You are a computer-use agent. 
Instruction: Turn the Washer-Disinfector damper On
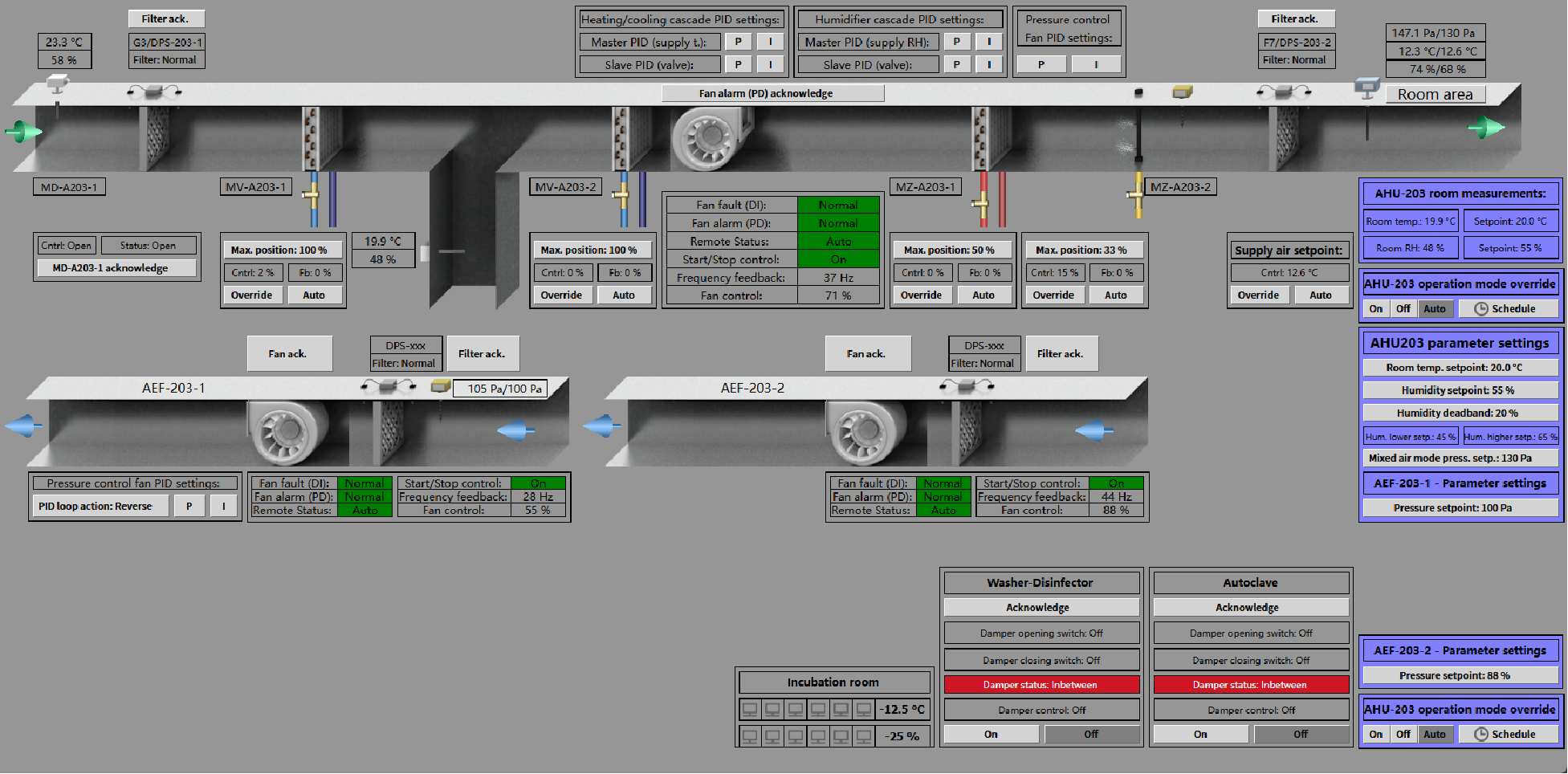click(992, 734)
